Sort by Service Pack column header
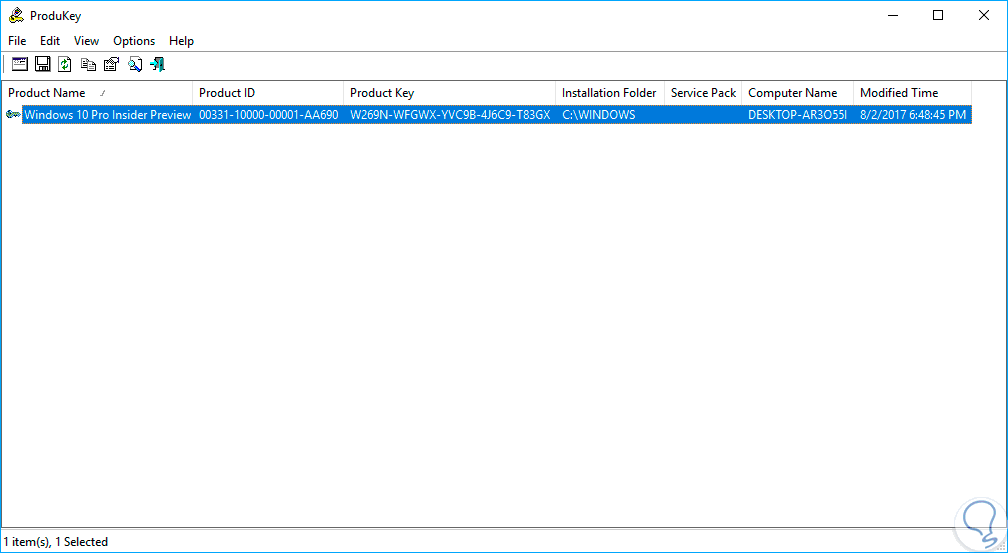 (703, 93)
